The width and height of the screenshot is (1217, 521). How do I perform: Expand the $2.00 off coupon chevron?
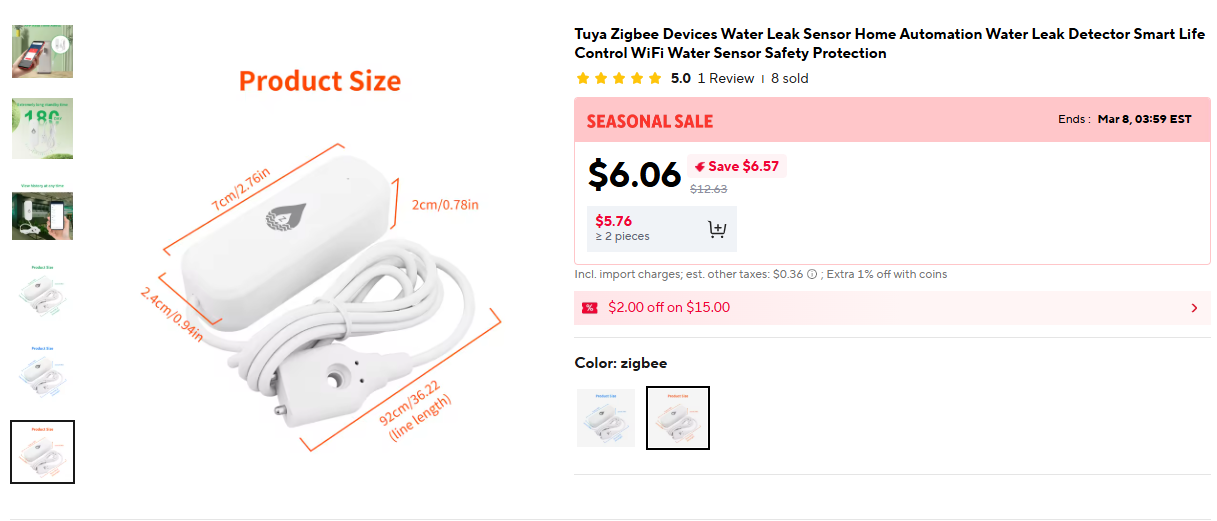1194,308
